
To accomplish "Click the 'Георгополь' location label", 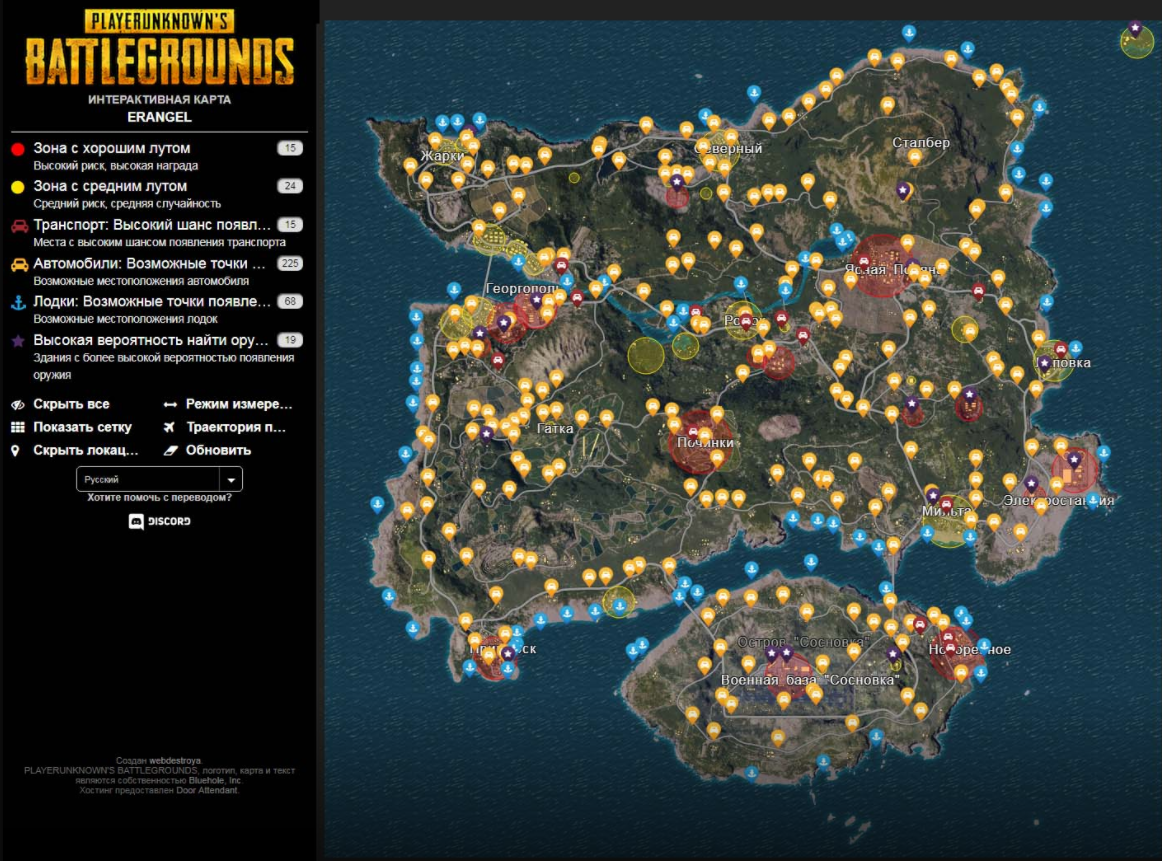I will [x=521, y=288].
